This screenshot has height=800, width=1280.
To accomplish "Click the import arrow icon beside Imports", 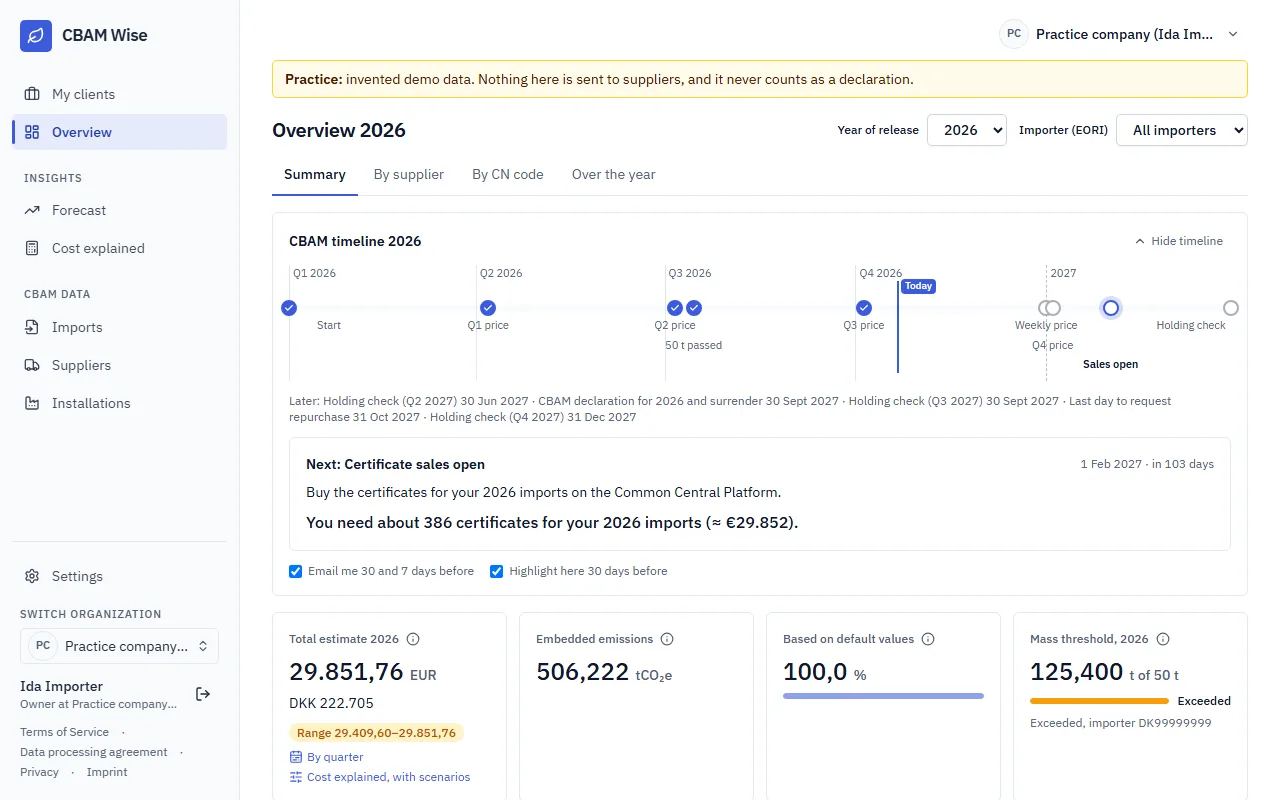I will point(32,327).
